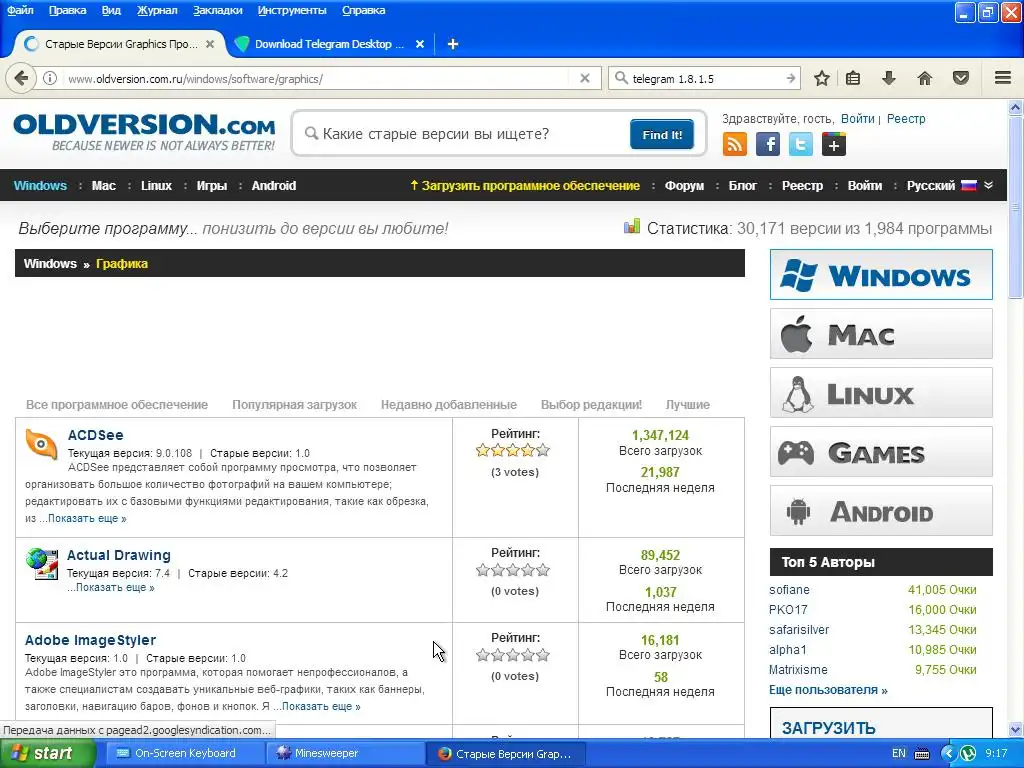This screenshot has width=1024, height=768.
Task: Stop loading with the X in address bar
Action: pyautogui.click(x=585, y=78)
